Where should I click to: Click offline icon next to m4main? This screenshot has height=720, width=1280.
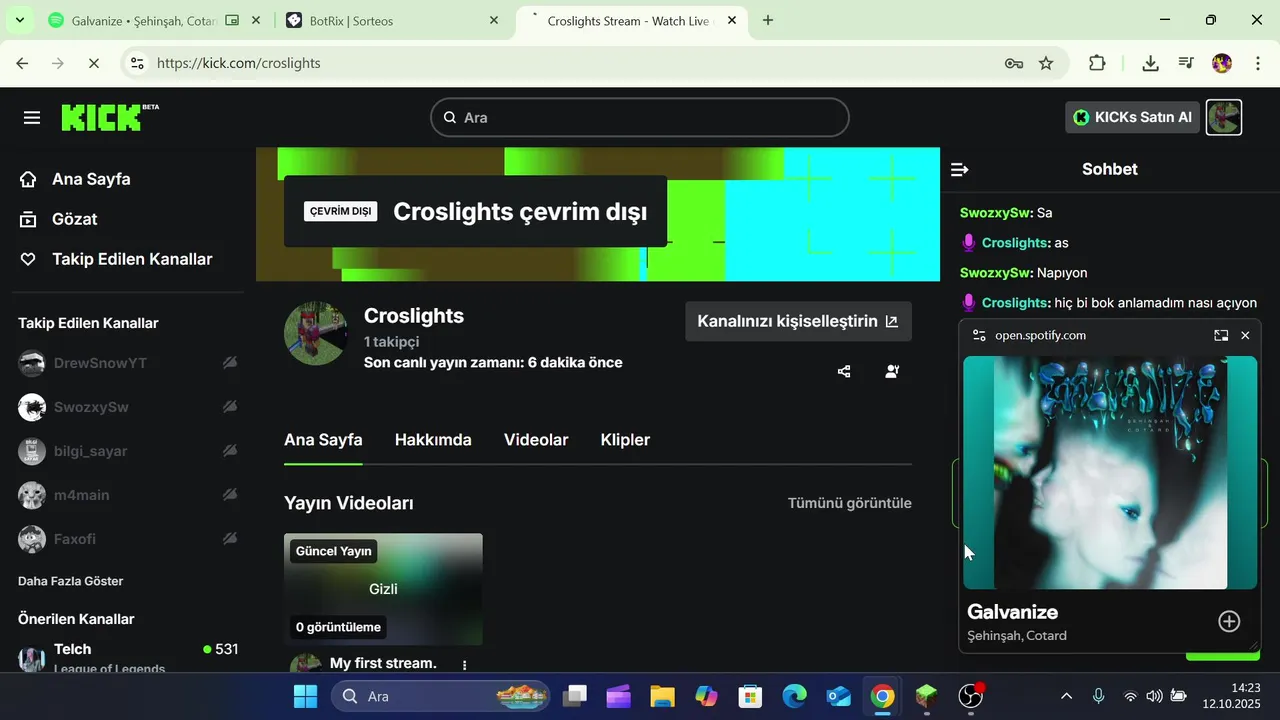click(x=230, y=495)
